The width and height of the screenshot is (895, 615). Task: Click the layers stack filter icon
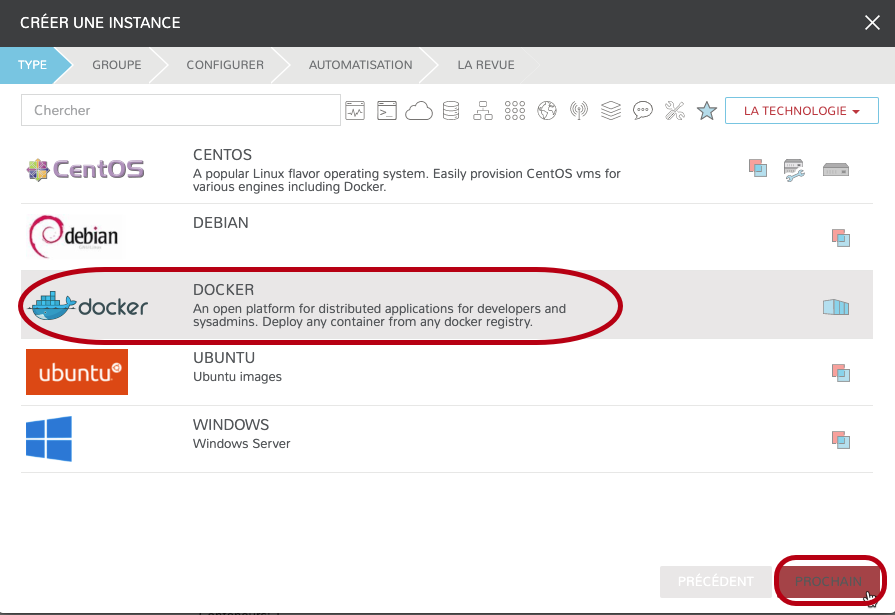click(x=611, y=111)
